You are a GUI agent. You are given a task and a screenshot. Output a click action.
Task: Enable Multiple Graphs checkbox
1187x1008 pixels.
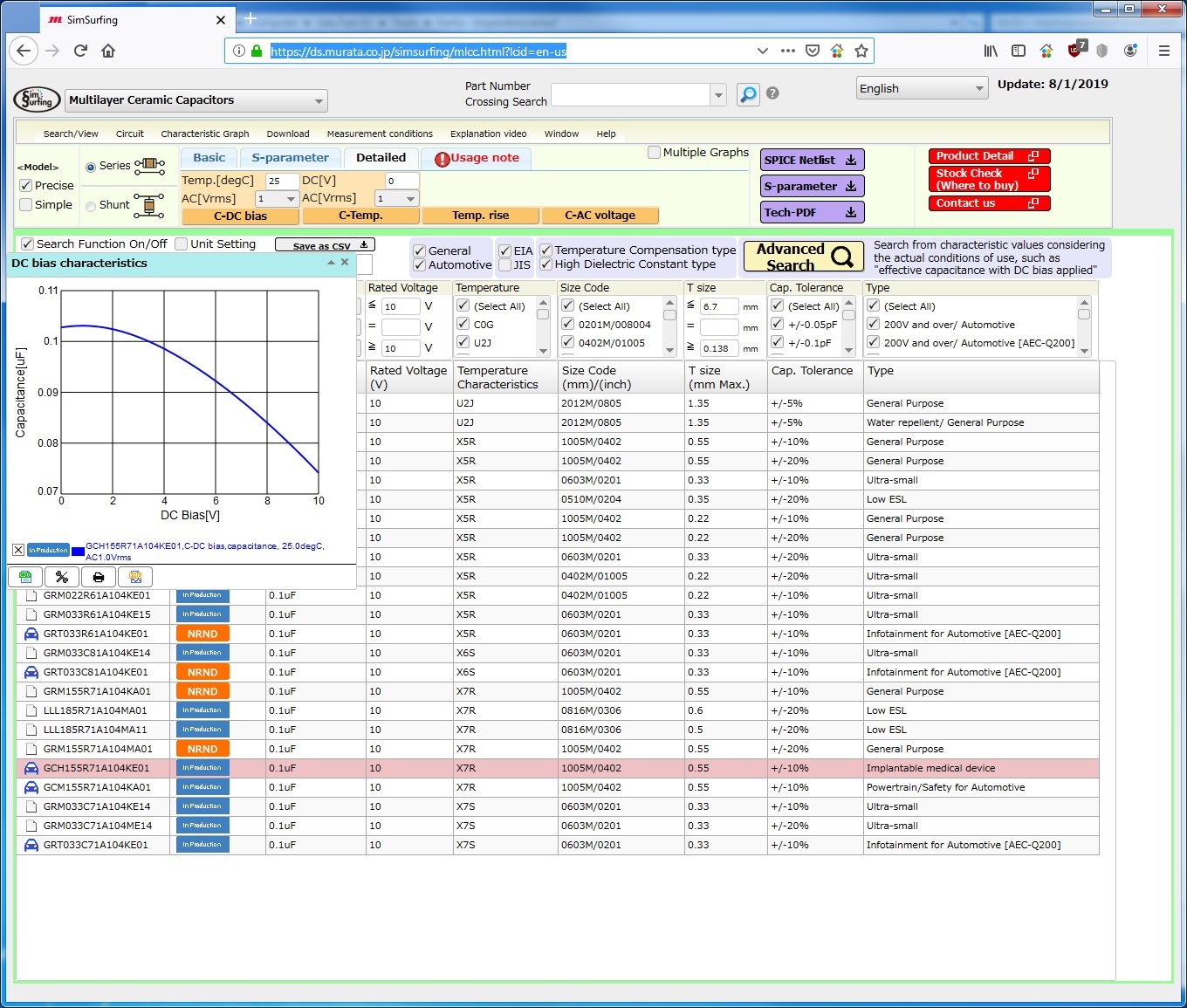[654, 152]
